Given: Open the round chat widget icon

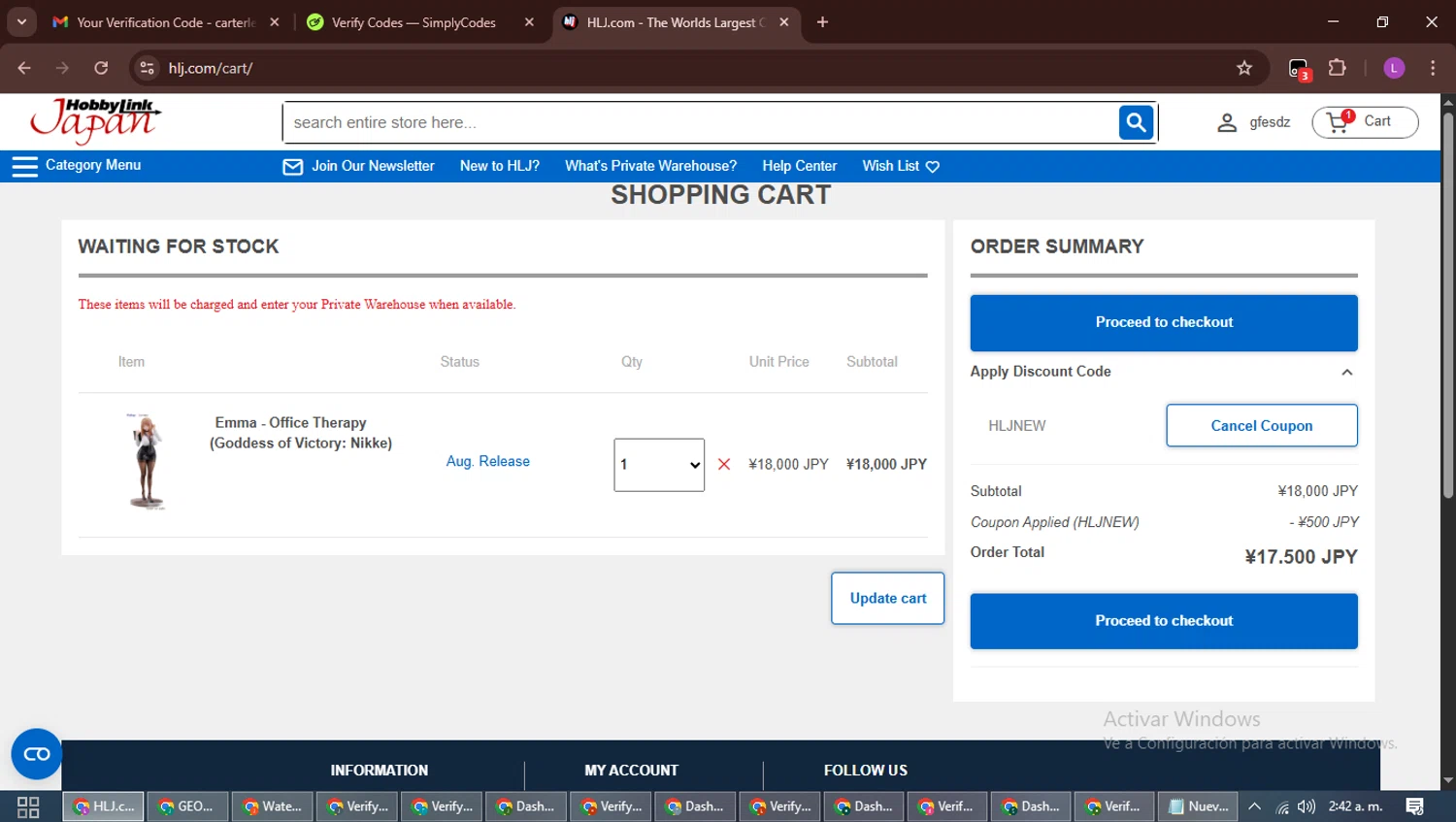Looking at the screenshot, I should tap(36, 754).
